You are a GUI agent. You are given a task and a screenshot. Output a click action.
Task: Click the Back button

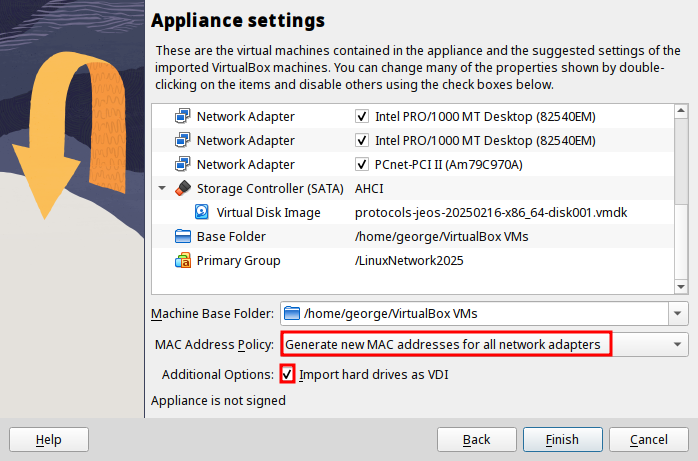click(477, 440)
